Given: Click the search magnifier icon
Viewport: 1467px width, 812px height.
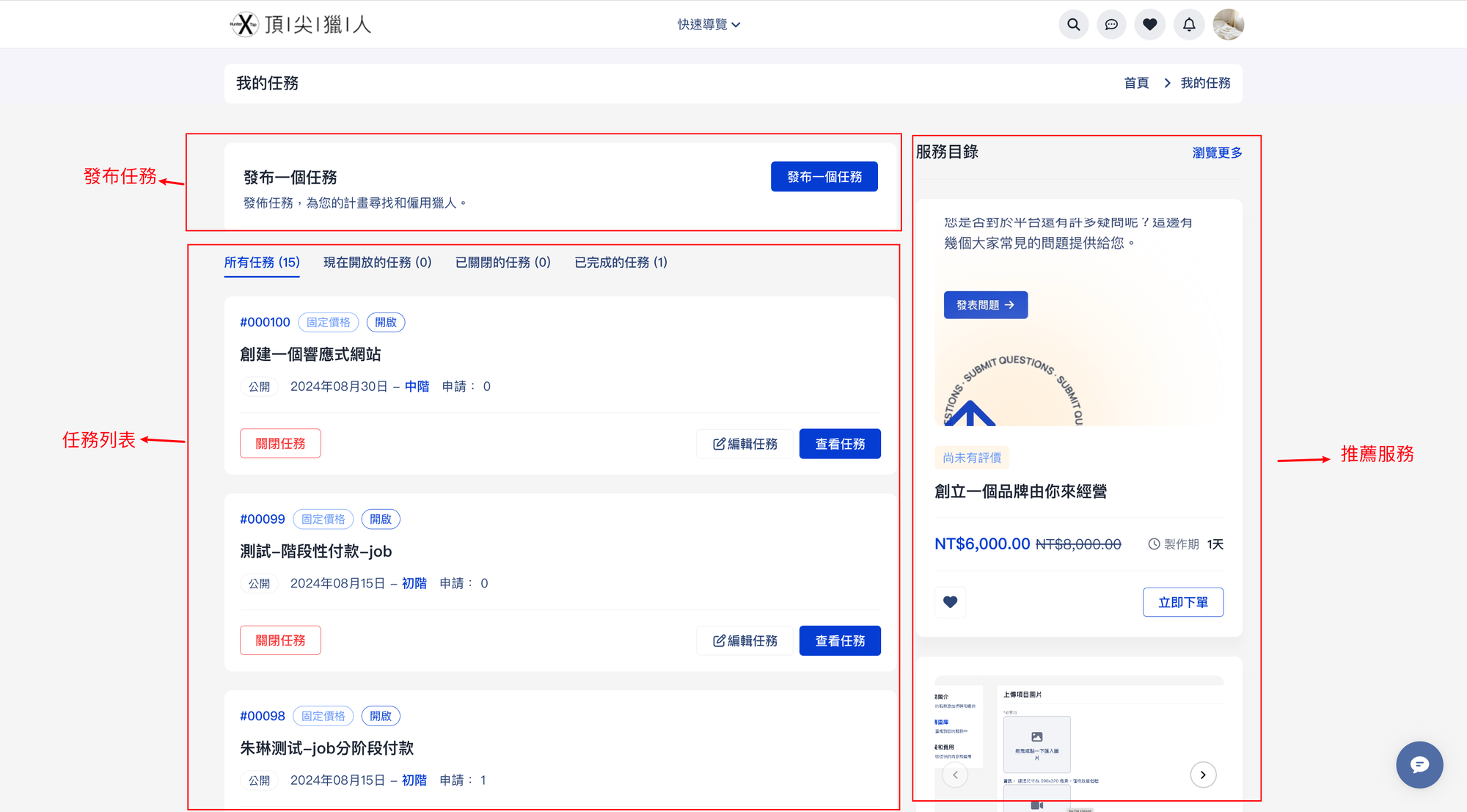Looking at the screenshot, I should pyautogui.click(x=1073, y=24).
